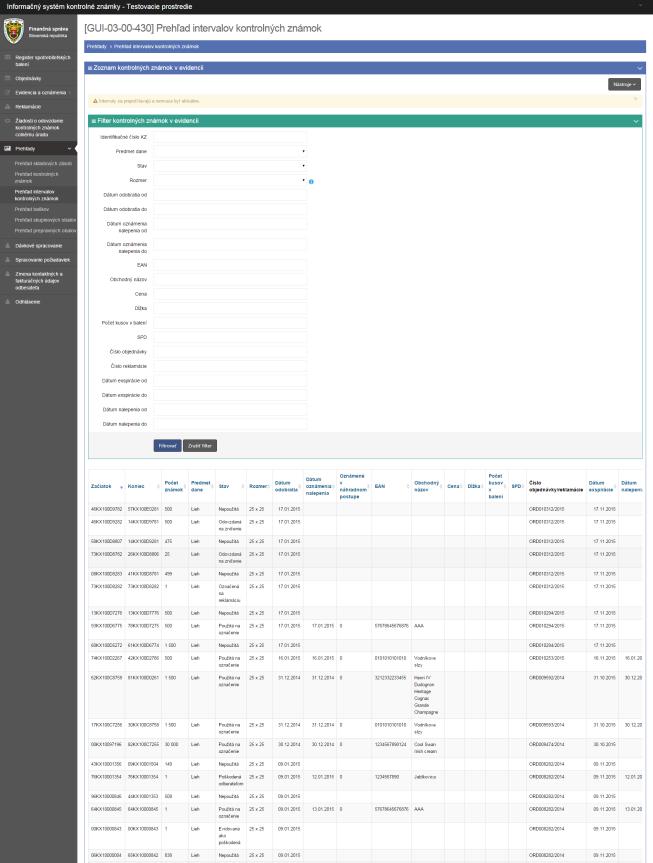Click Označená na reklamáciu status cell
This screenshot has height=863, width=653.
[x=230, y=593]
